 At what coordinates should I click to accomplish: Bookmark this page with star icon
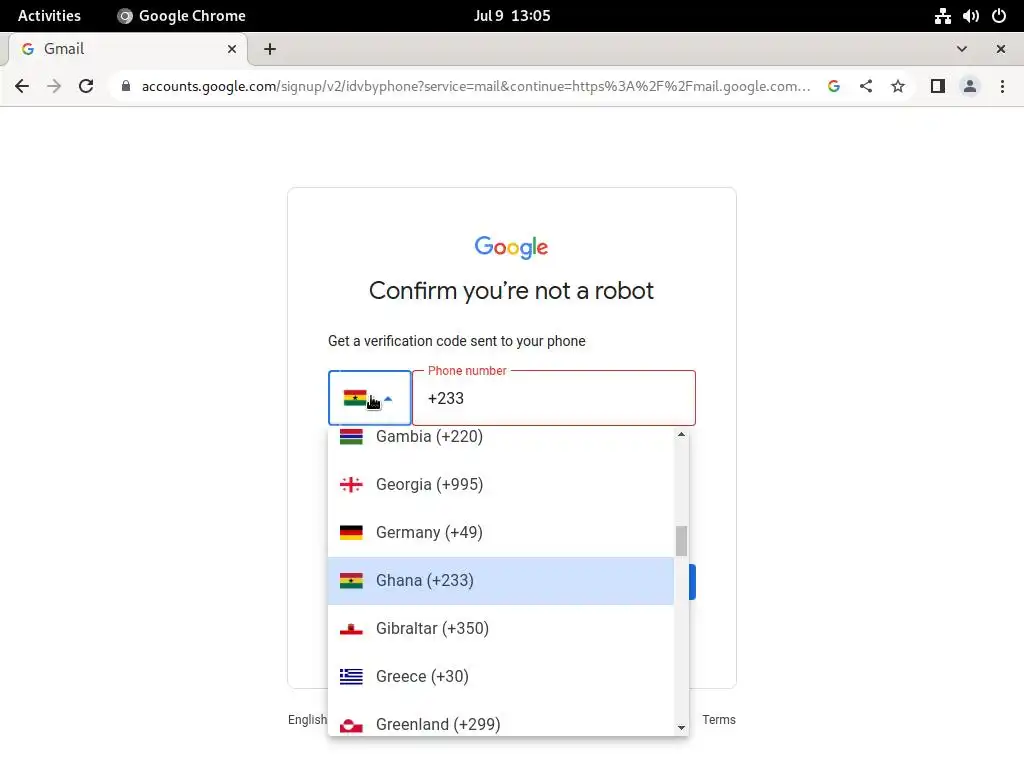pyautogui.click(x=898, y=86)
